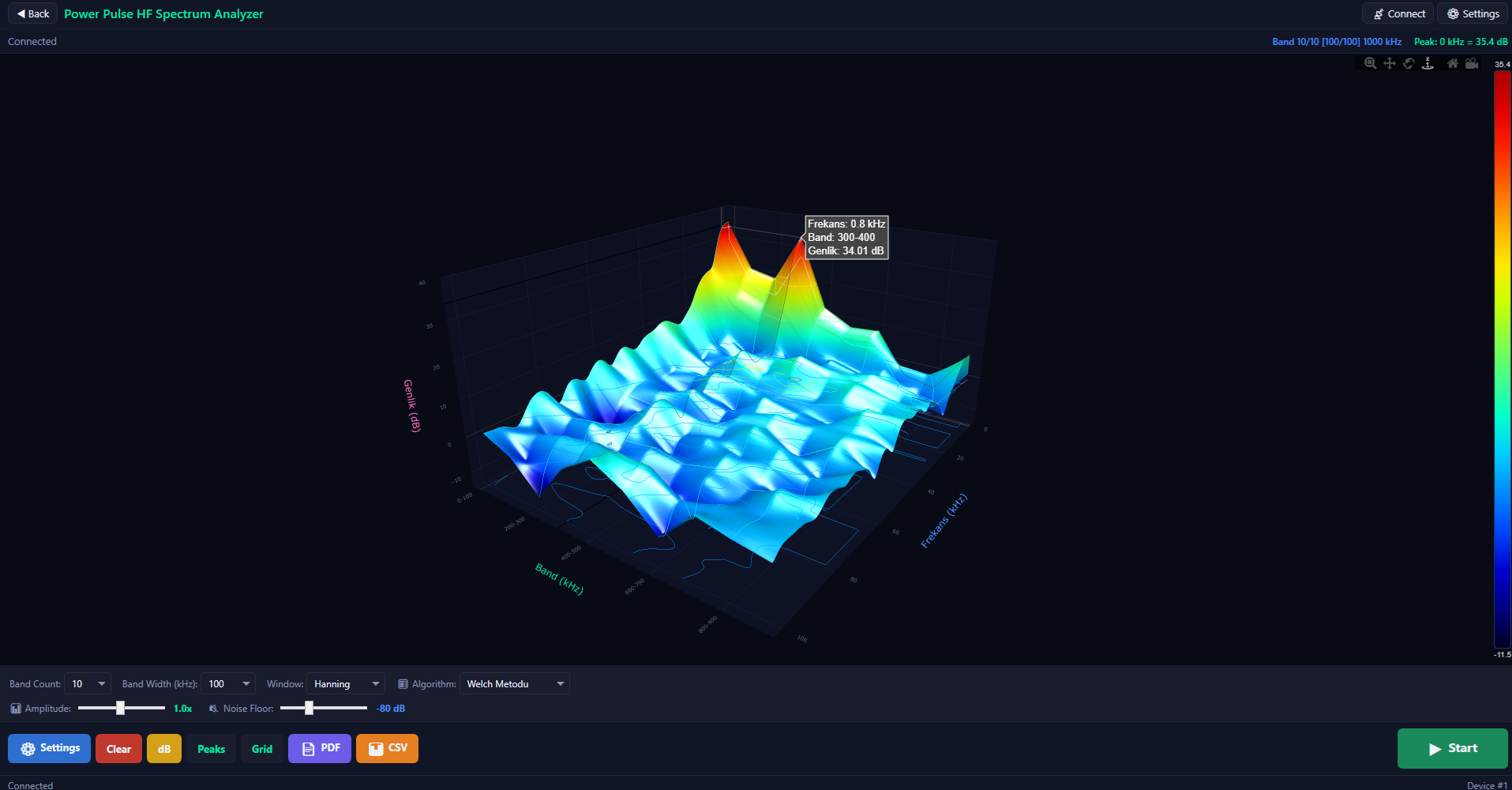Screen dimensions: 1512x790
Task: Select the 3D zoom tool in plot toolbar
Action: coord(1370,63)
